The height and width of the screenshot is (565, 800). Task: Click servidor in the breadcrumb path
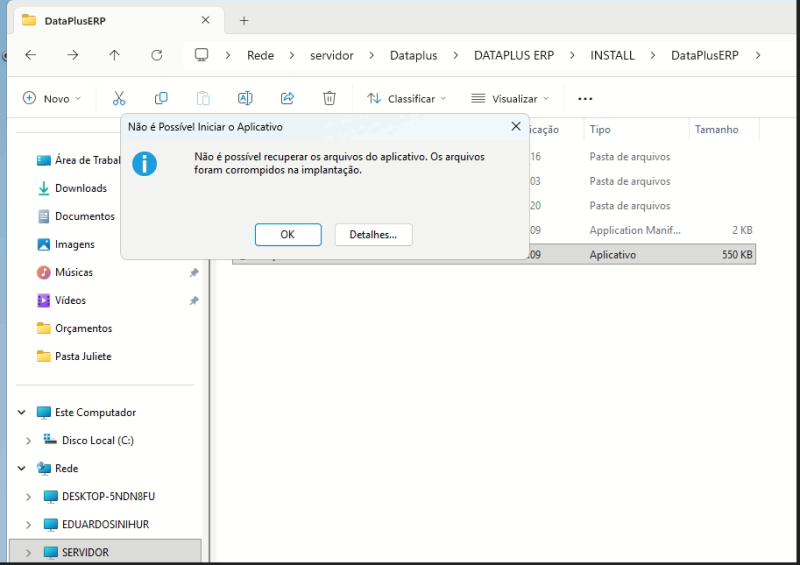[x=332, y=55]
